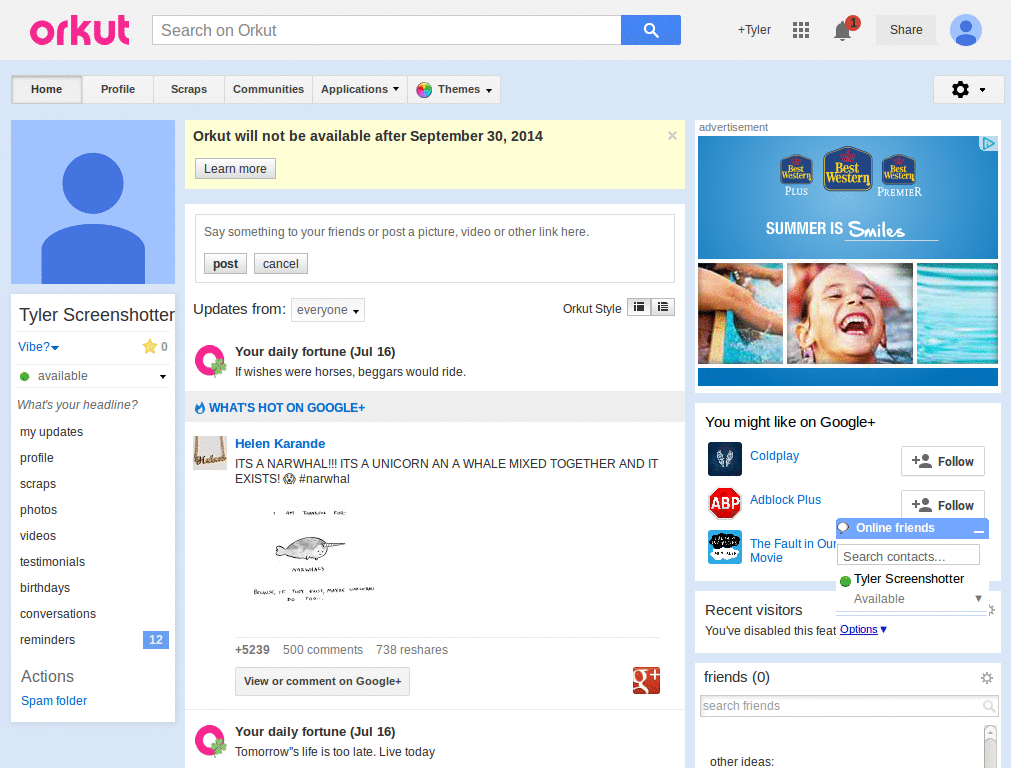Image resolution: width=1024 pixels, height=768 pixels.
Task: Switch to Orkut Style compact view icon
Action: 639,307
